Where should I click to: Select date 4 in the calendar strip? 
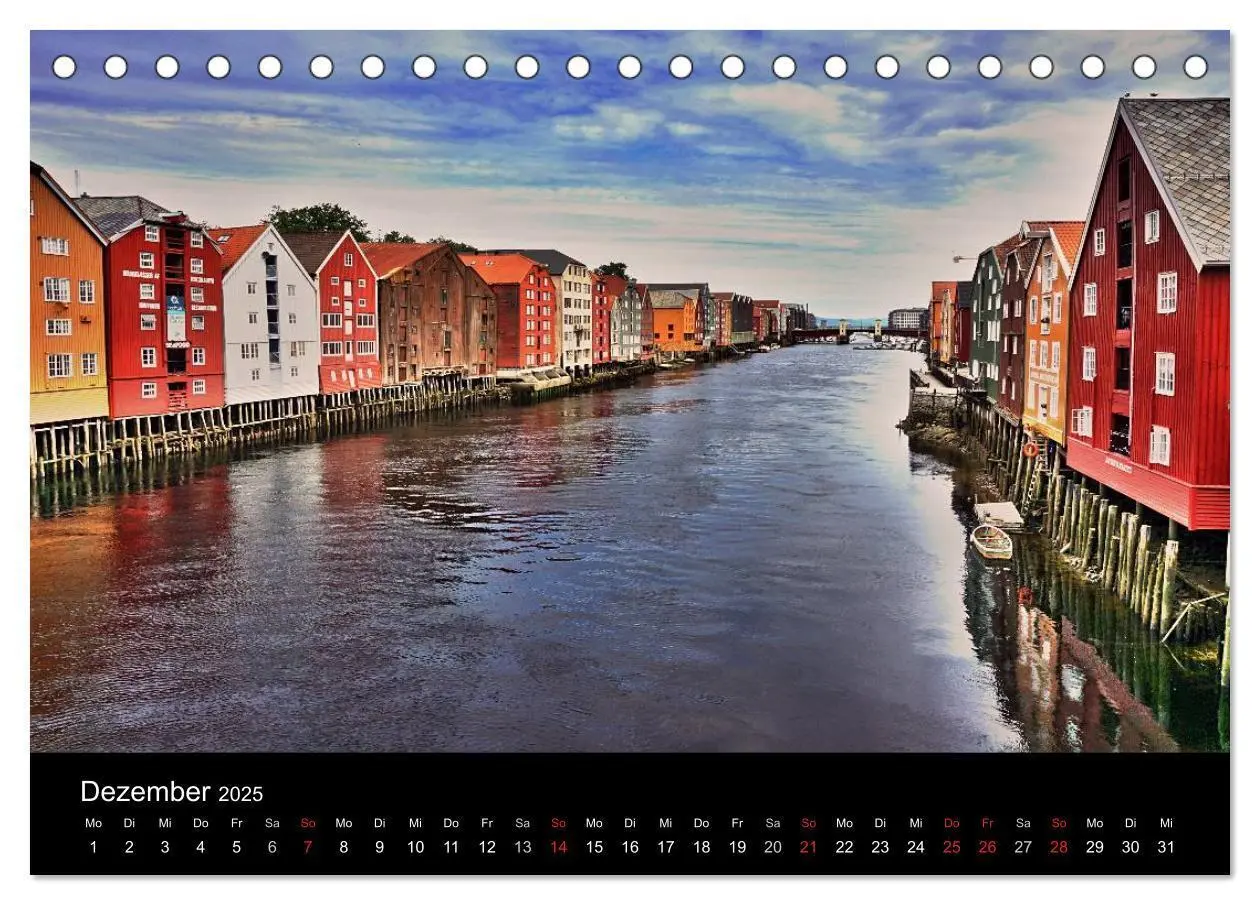[x=201, y=847]
